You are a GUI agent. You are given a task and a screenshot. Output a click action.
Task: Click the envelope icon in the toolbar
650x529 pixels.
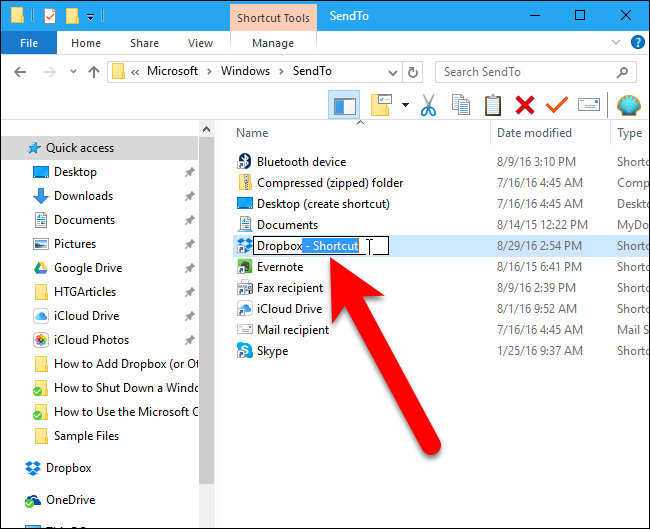click(588, 105)
